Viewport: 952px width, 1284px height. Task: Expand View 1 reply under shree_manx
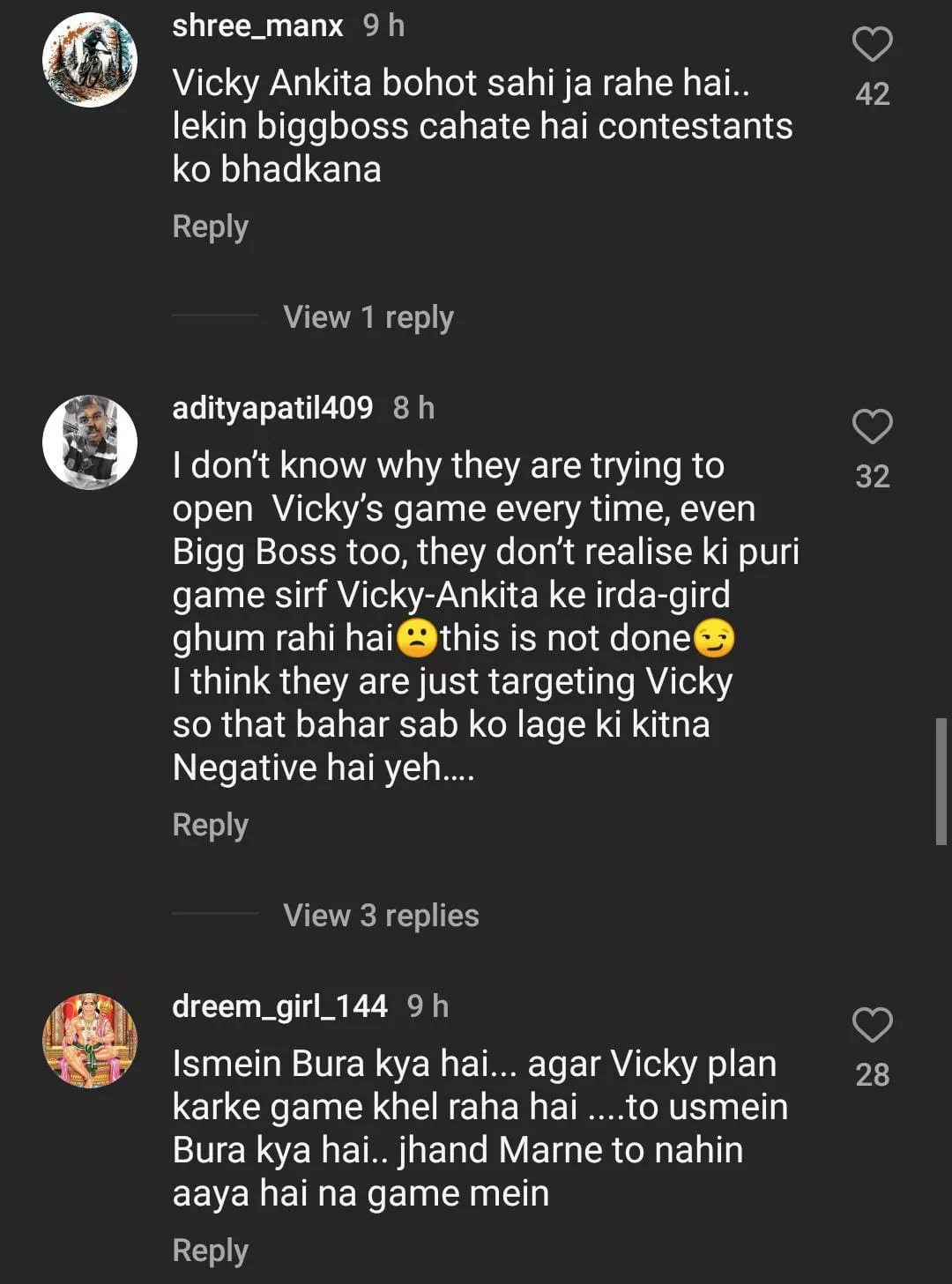coord(368,317)
